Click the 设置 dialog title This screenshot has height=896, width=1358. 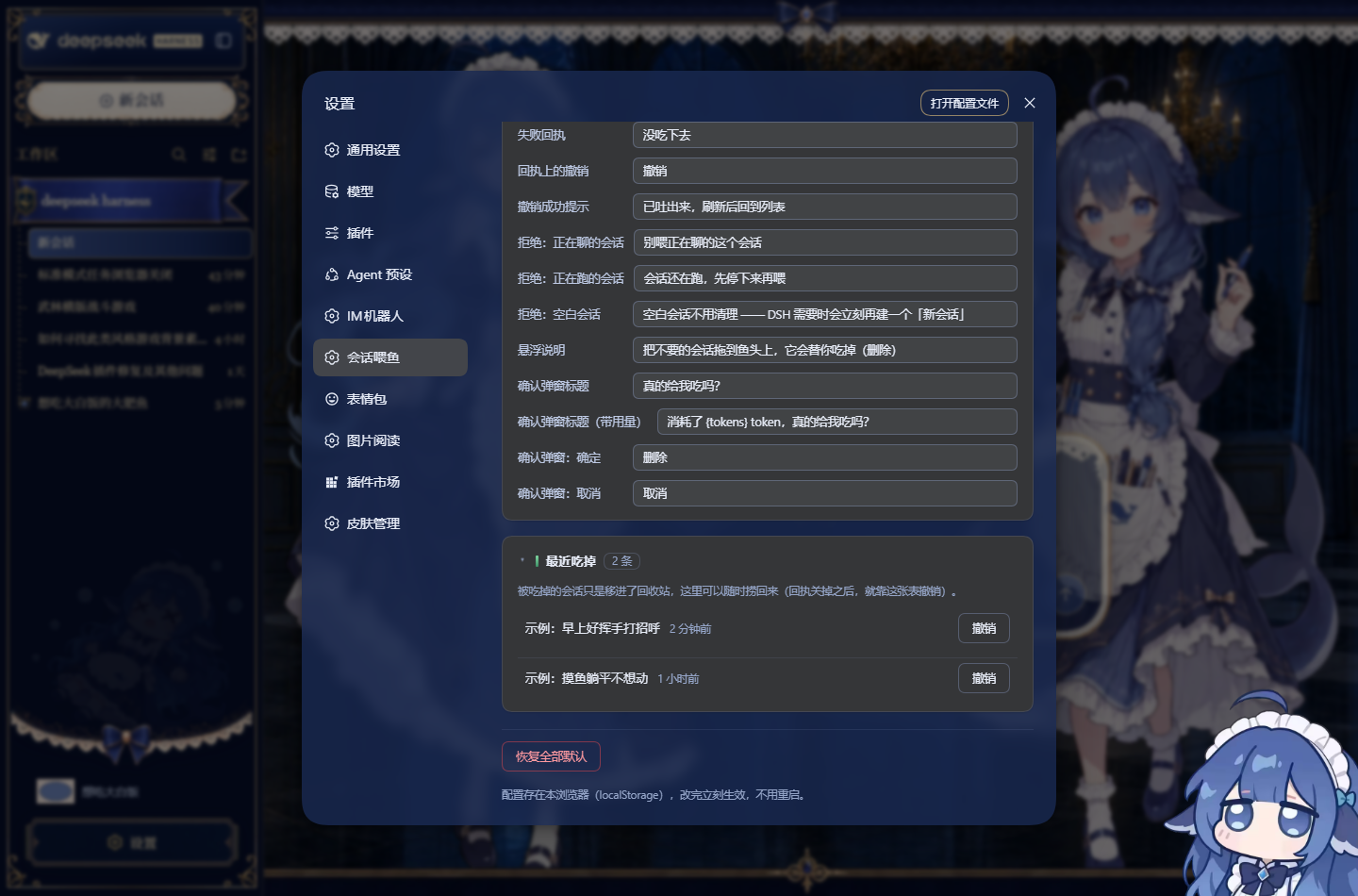[339, 104]
